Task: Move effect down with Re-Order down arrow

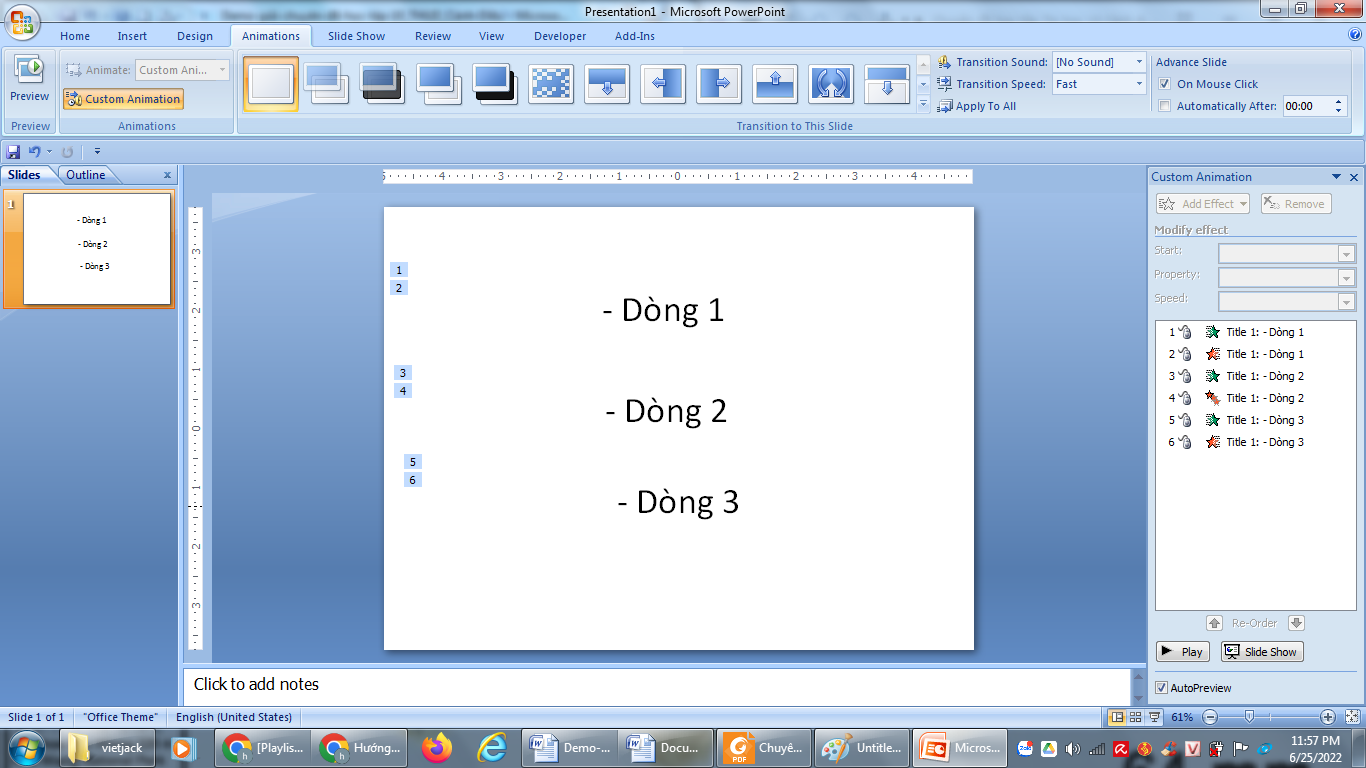Action: 1296,623
